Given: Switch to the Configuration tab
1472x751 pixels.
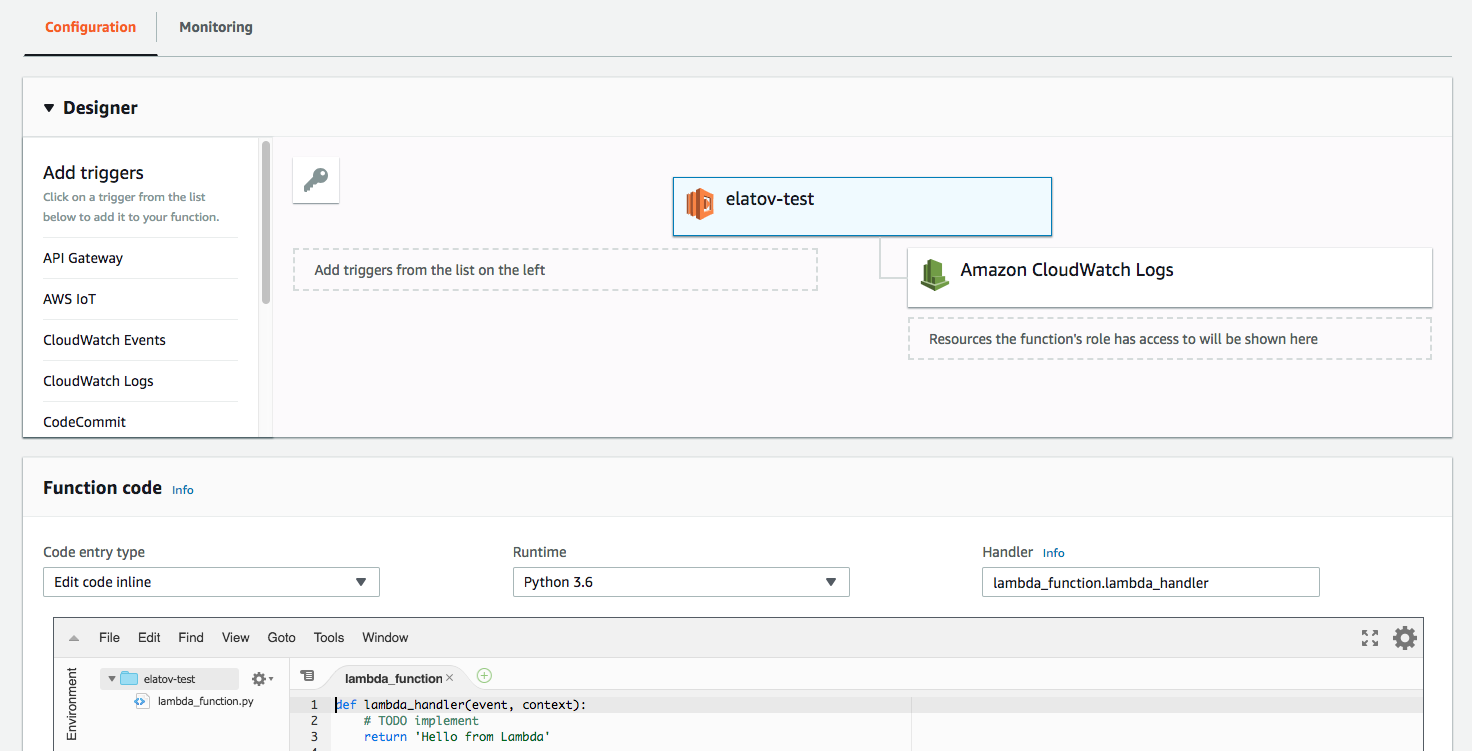Looking at the screenshot, I should point(90,27).
